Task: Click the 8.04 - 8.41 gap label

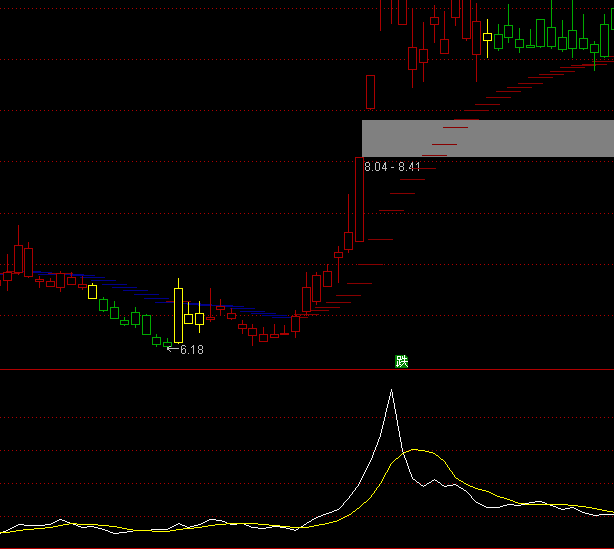Action: pyautogui.click(x=392, y=166)
